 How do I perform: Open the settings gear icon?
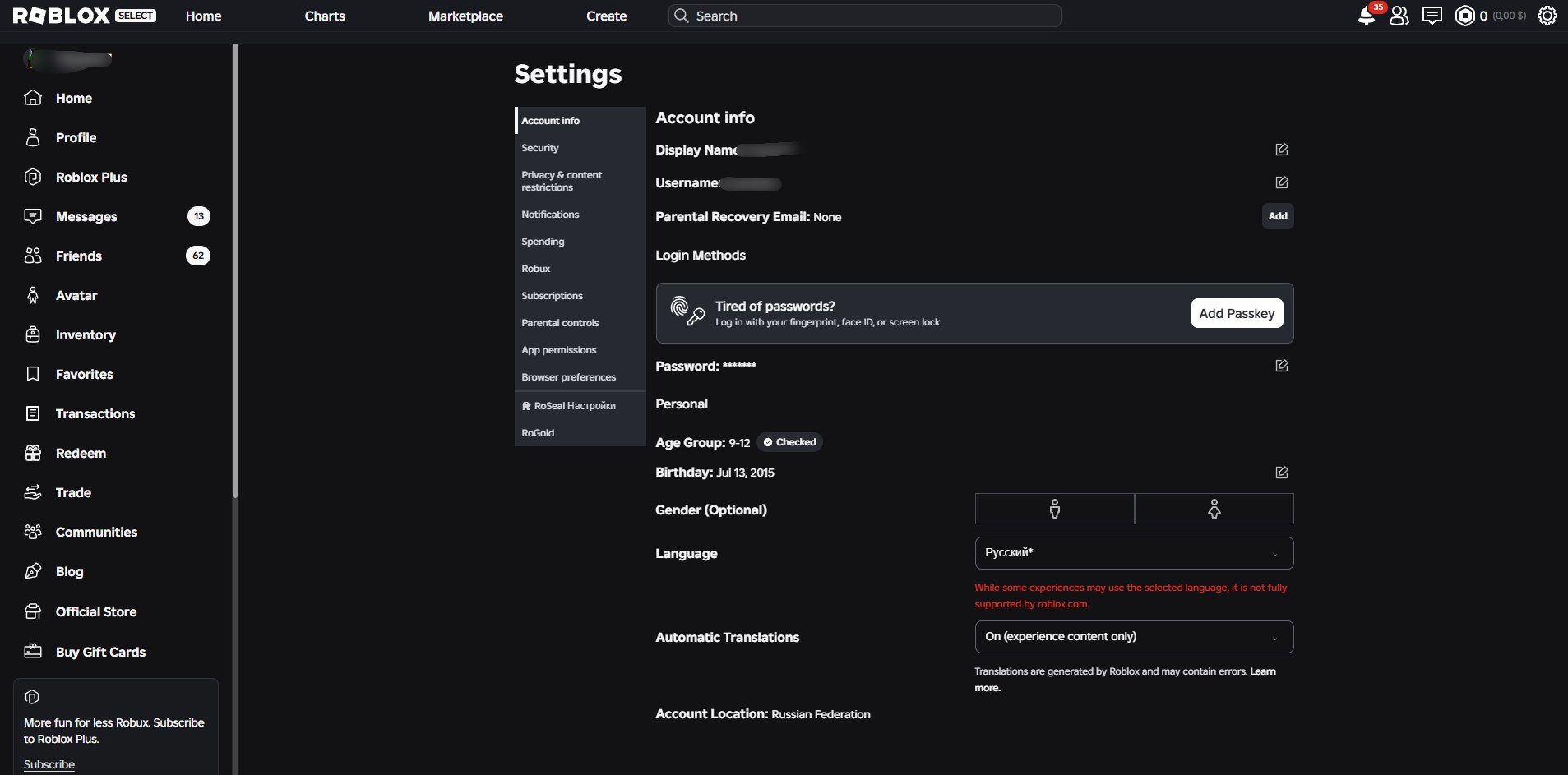tap(1547, 16)
